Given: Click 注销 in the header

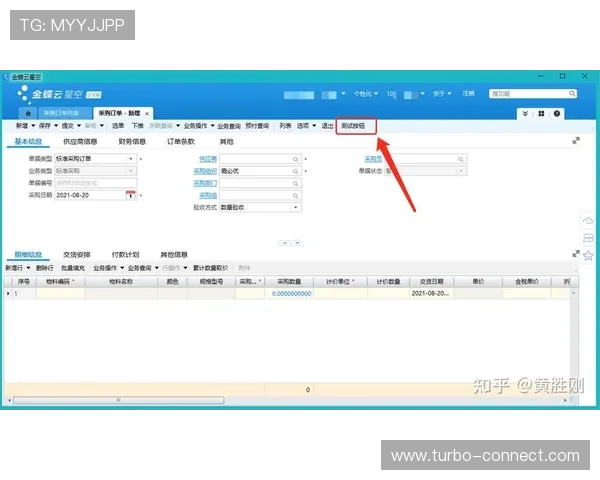Looking at the screenshot, I should click(468, 93).
